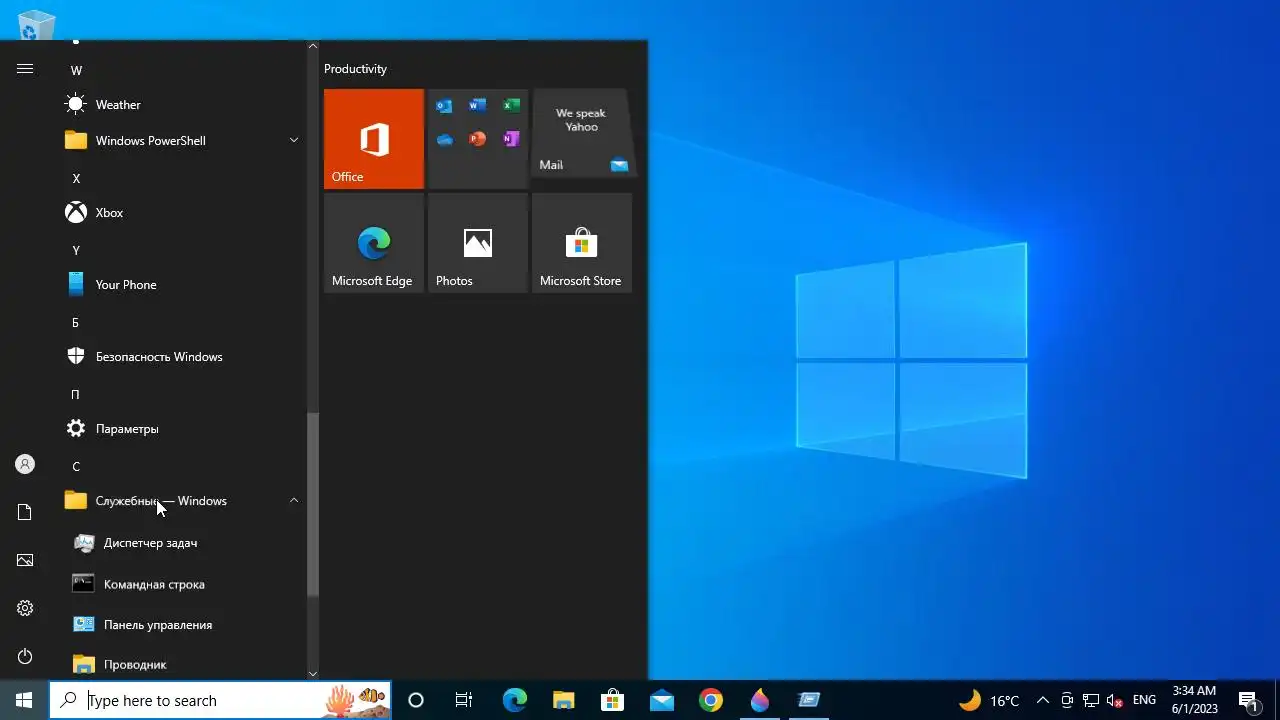
Task: Open the Mail live tile
Action: pyautogui.click(x=582, y=134)
